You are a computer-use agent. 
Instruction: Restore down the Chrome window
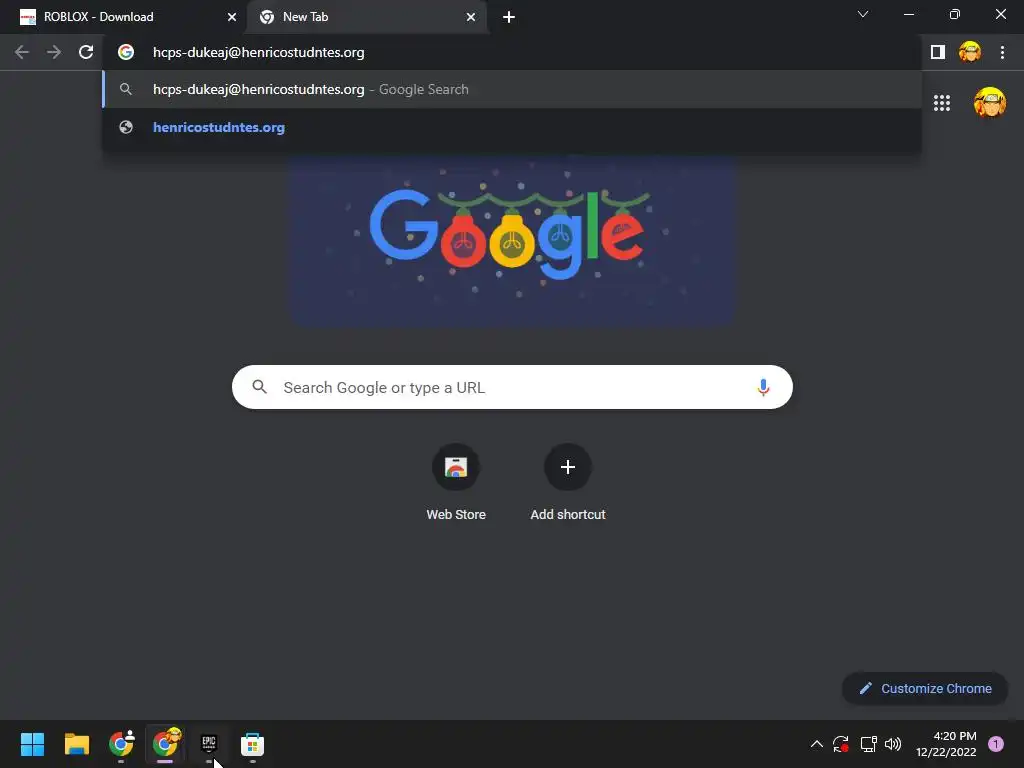954,14
